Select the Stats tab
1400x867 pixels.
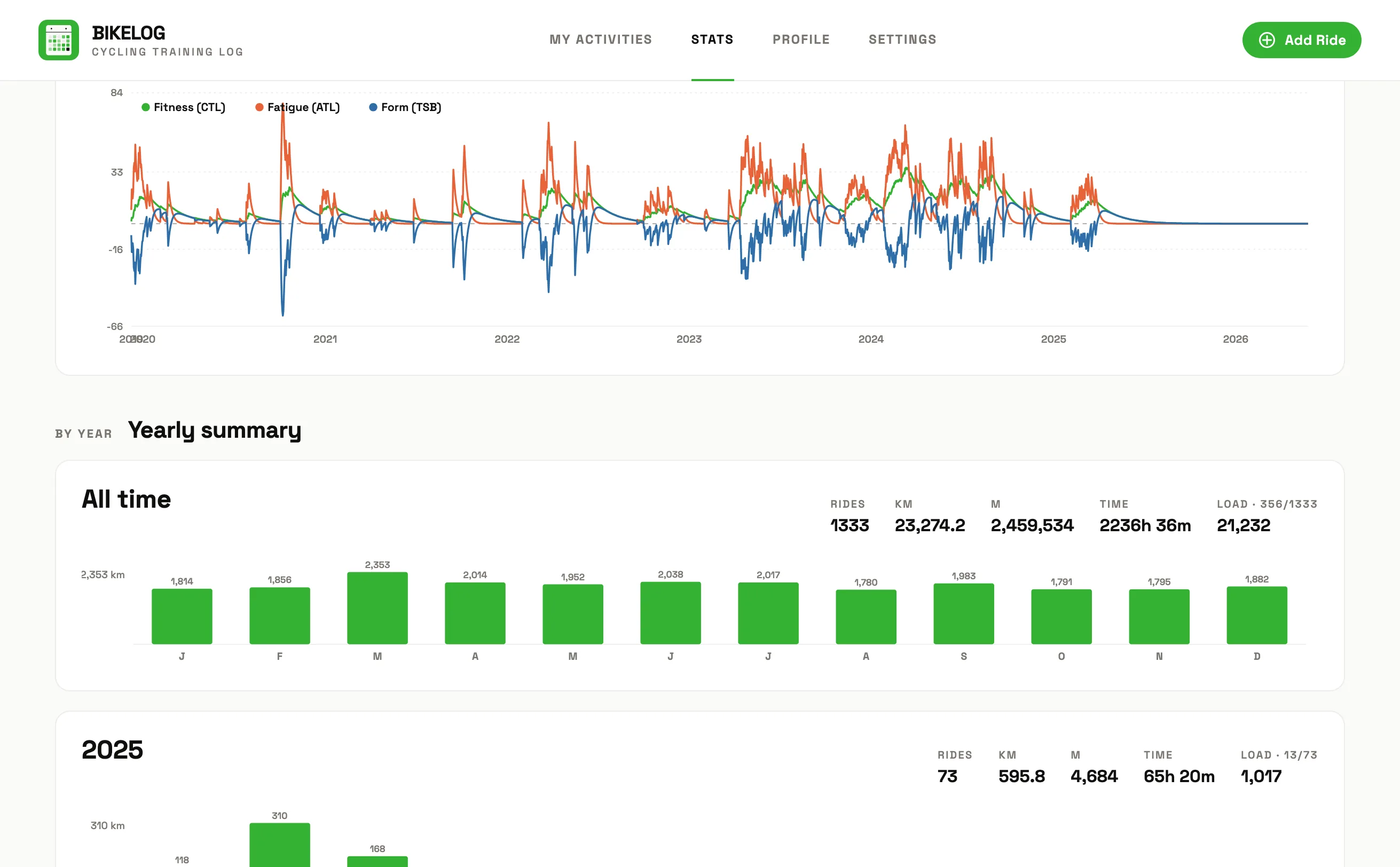pos(712,40)
